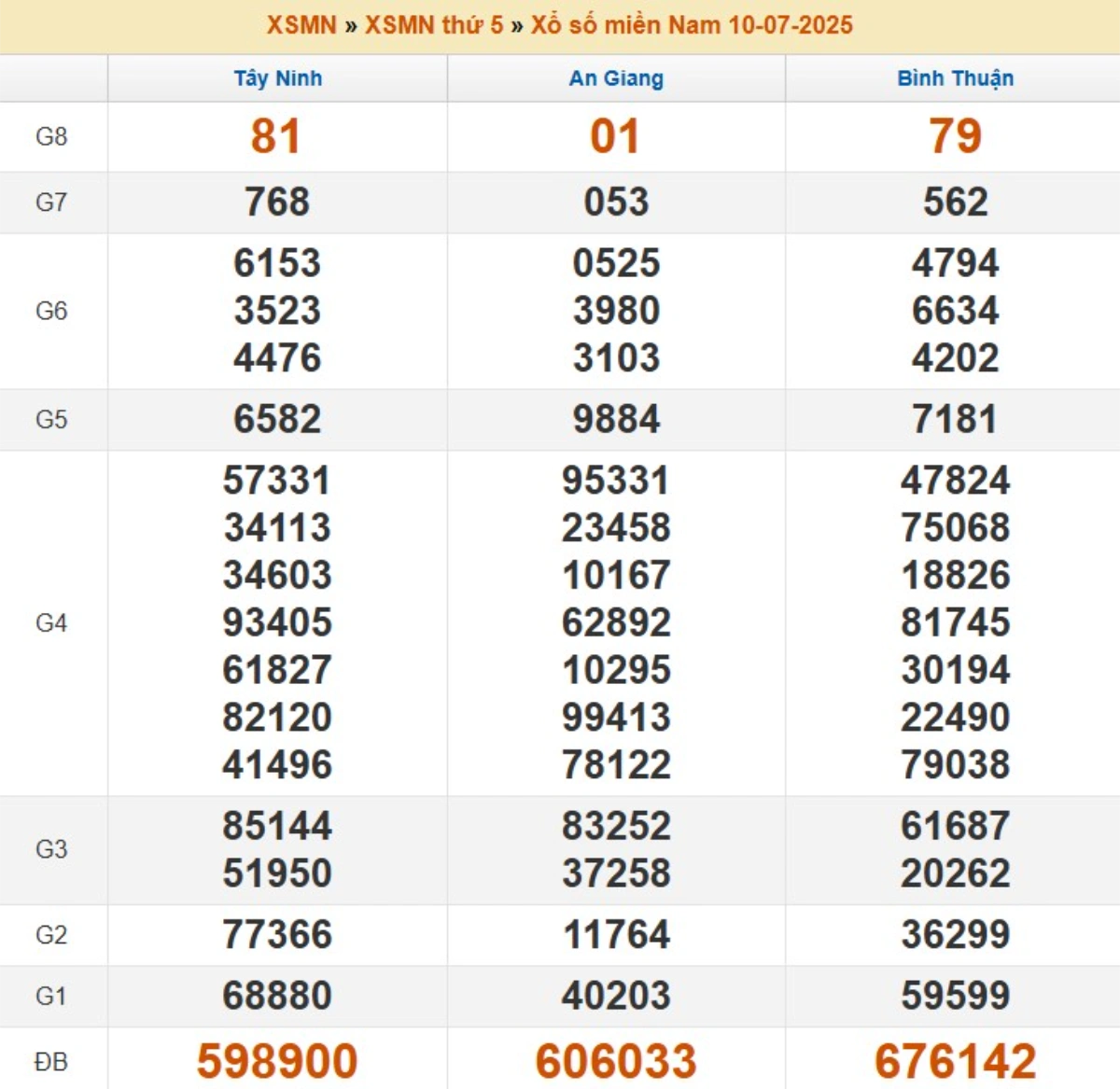
Task: Select G4 number 75068
Action: (956, 528)
